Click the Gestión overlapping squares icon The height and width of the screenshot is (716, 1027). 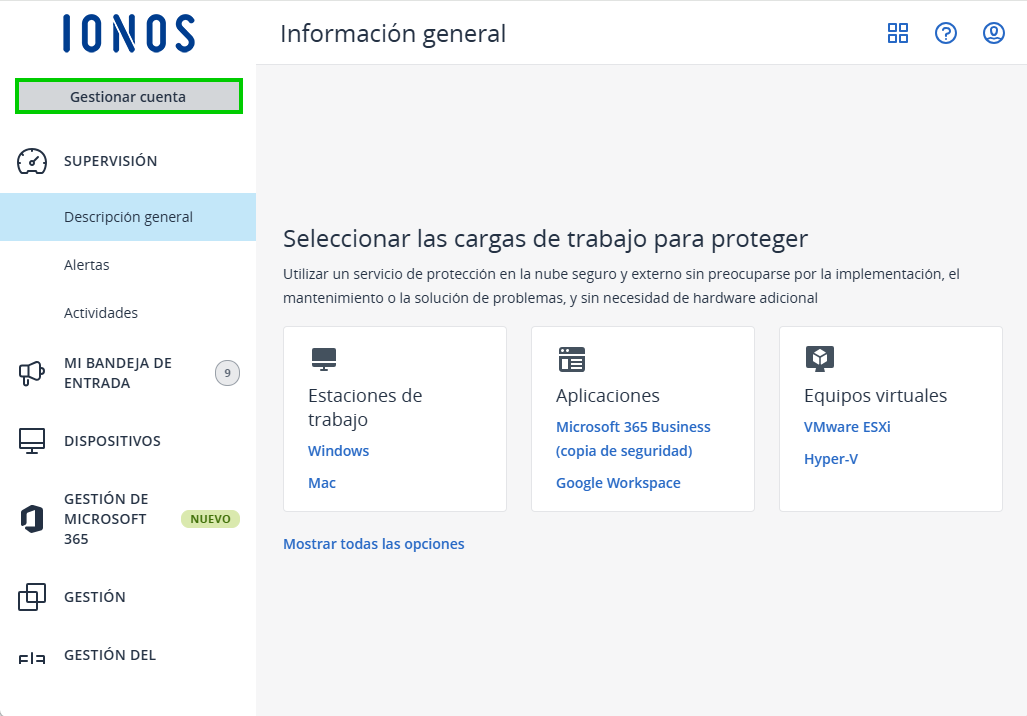(31, 597)
